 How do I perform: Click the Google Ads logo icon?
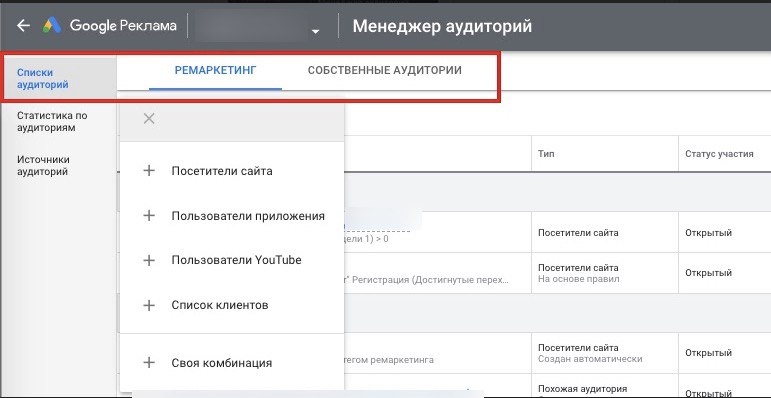pyautogui.click(x=52, y=26)
